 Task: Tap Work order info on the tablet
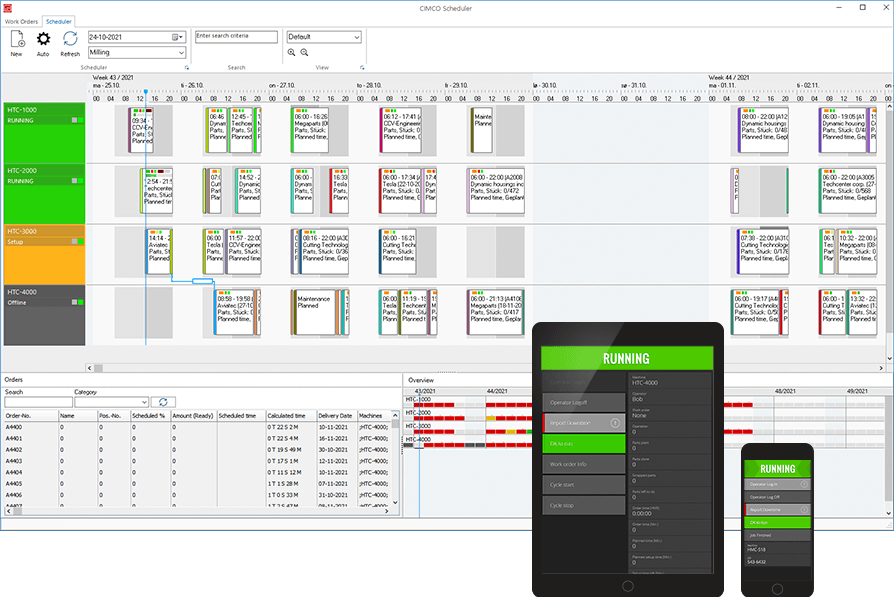584,464
